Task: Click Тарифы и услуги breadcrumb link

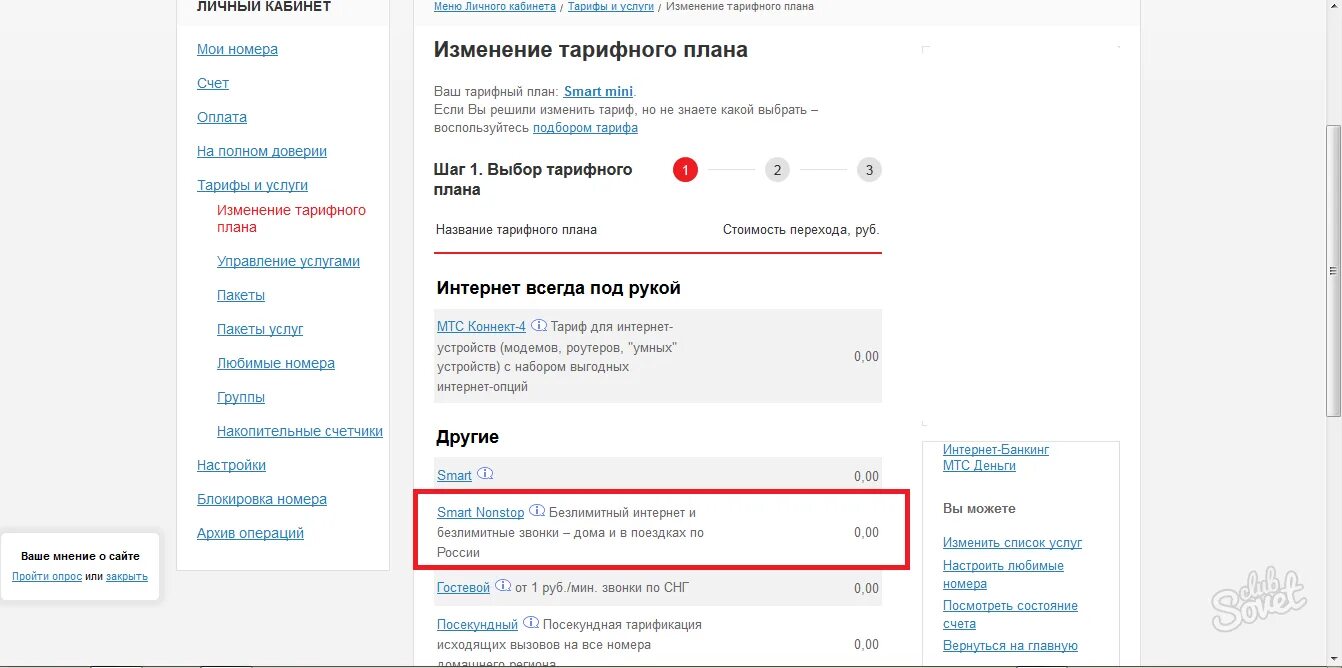Action: pyautogui.click(x=611, y=6)
